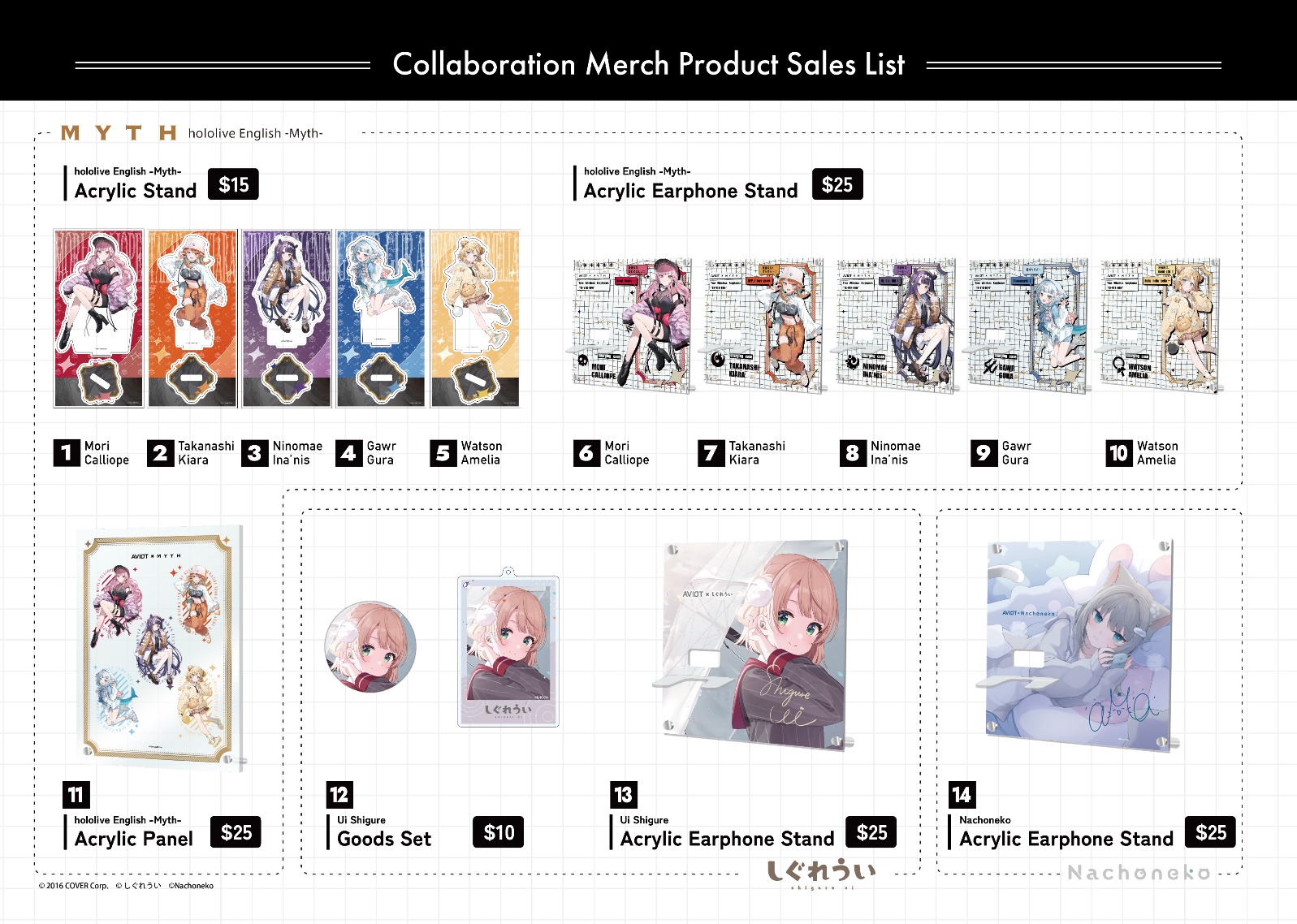Click the number 1 Mori Calliope badge

[x=67, y=452]
